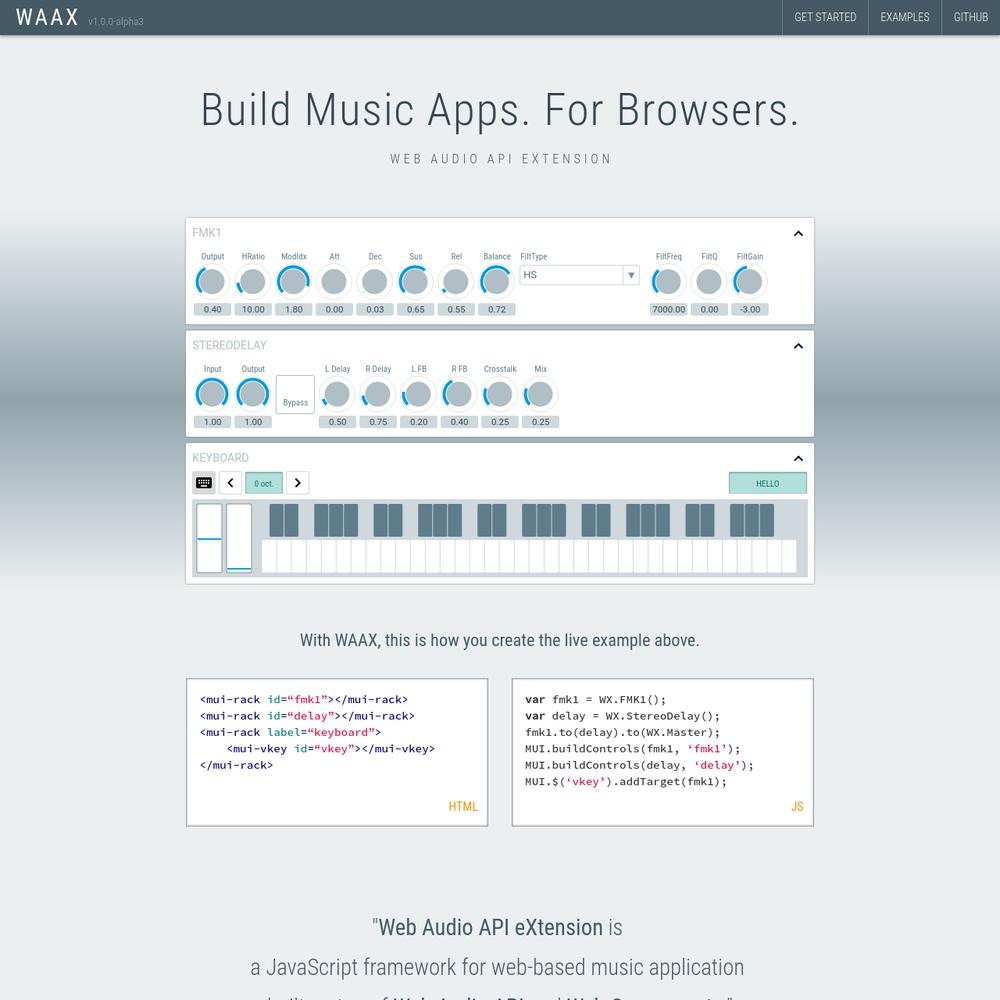
Task: Click the R FB value field 0.40
Action: click(459, 422)
